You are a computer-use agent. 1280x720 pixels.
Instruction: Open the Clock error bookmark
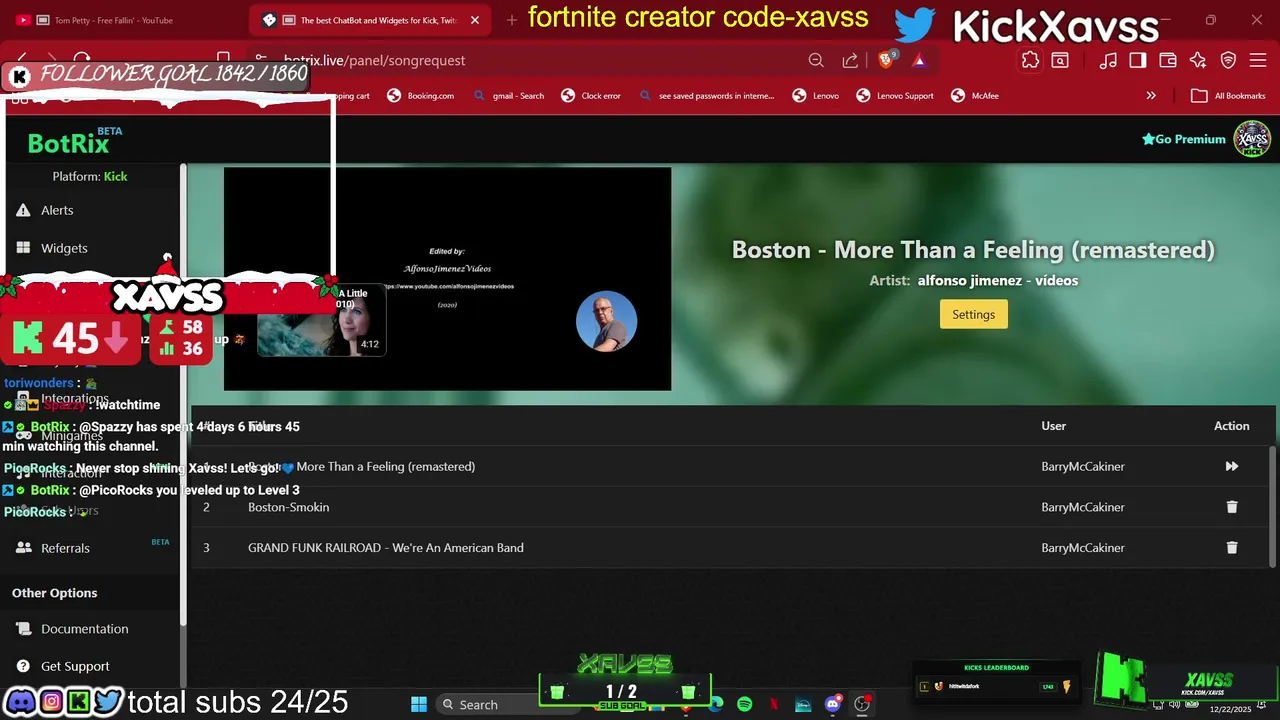tap(591, 96)
